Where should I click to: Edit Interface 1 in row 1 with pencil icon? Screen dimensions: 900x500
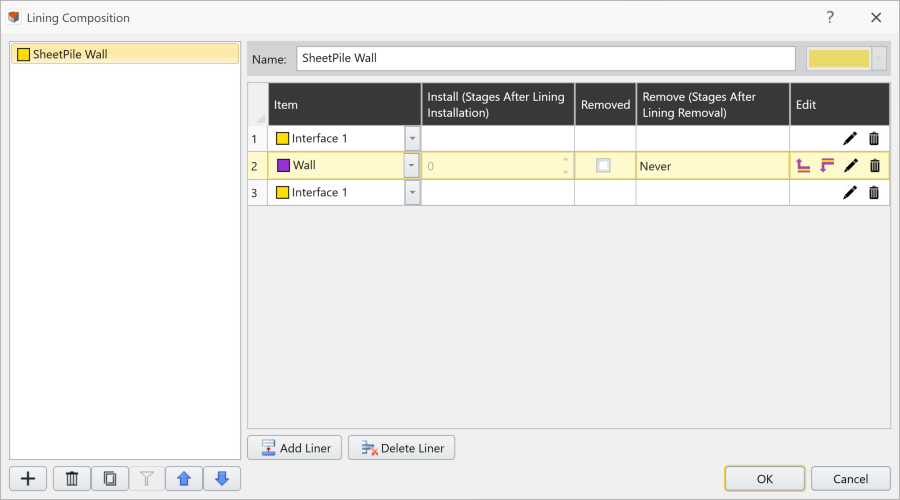pos(849,138)
